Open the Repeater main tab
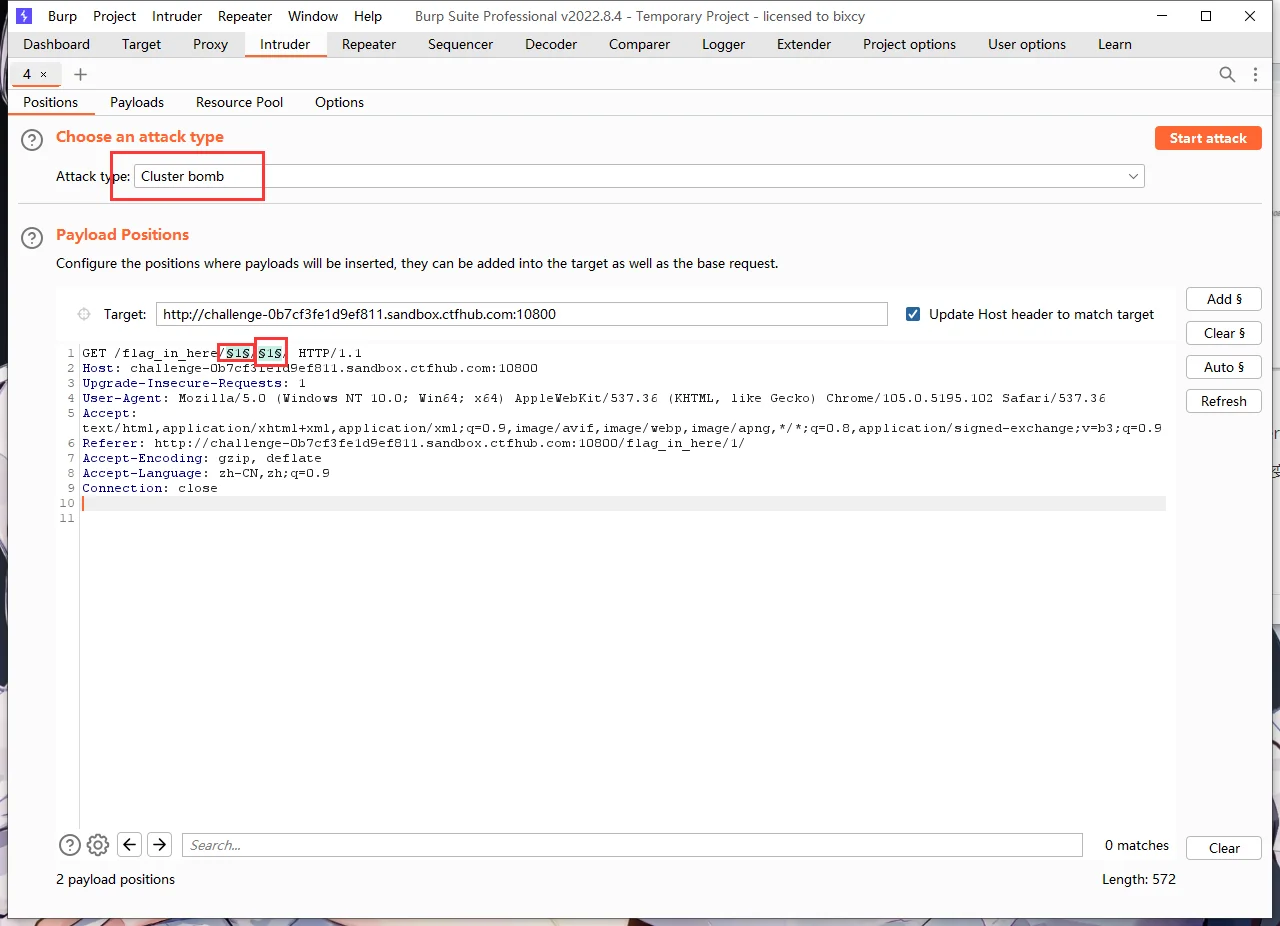1280x926 pixels. pos(369,44)
